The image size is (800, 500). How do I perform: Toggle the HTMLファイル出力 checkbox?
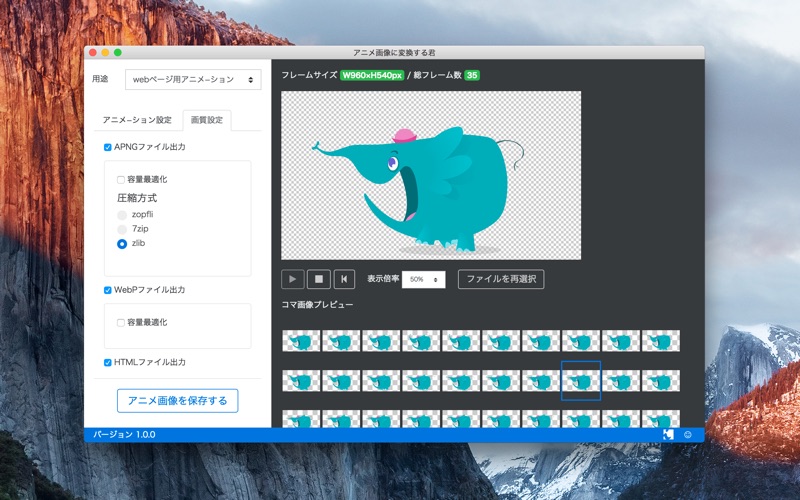pyautogui.click(x=108, y=363)
